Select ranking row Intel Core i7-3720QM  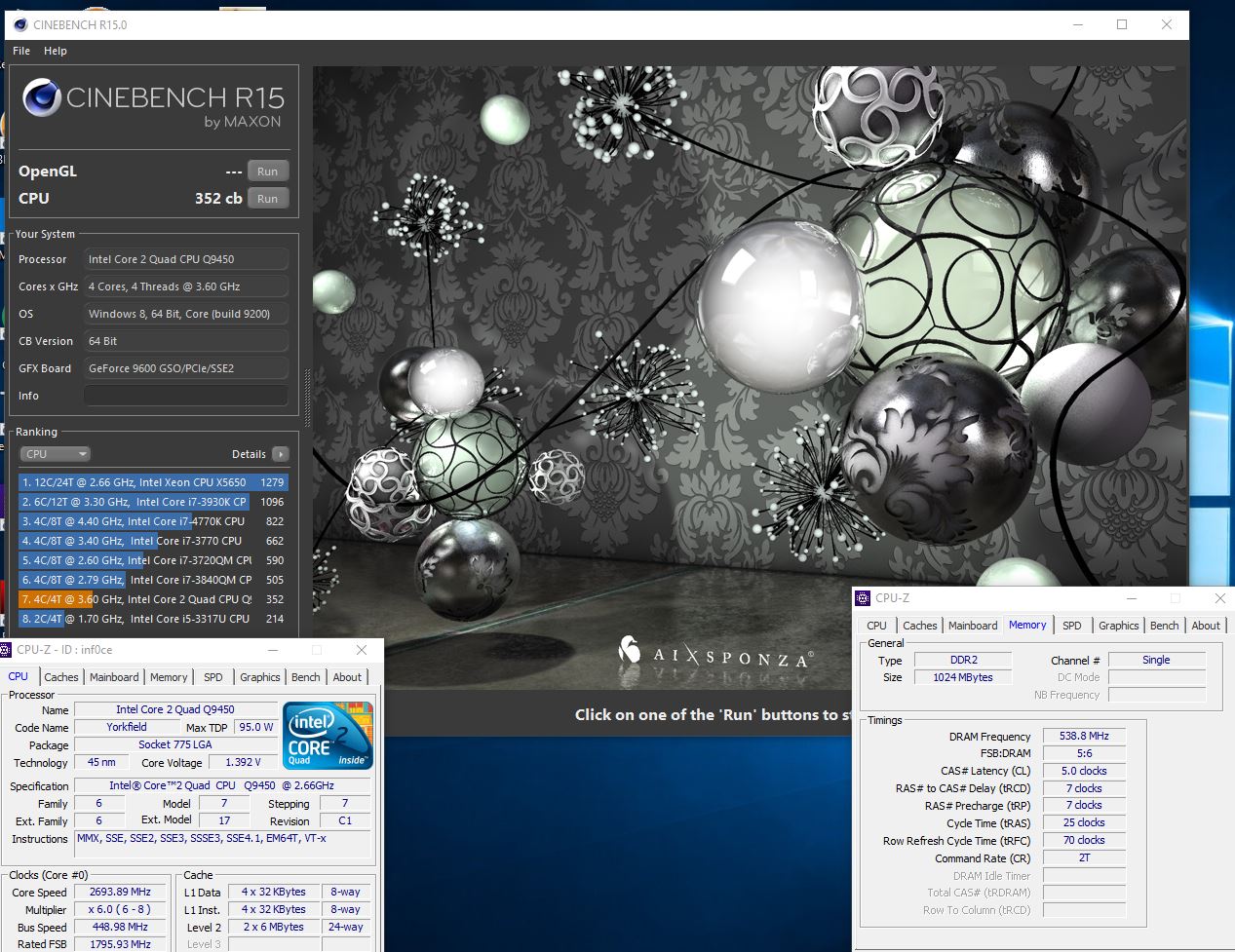153,560
